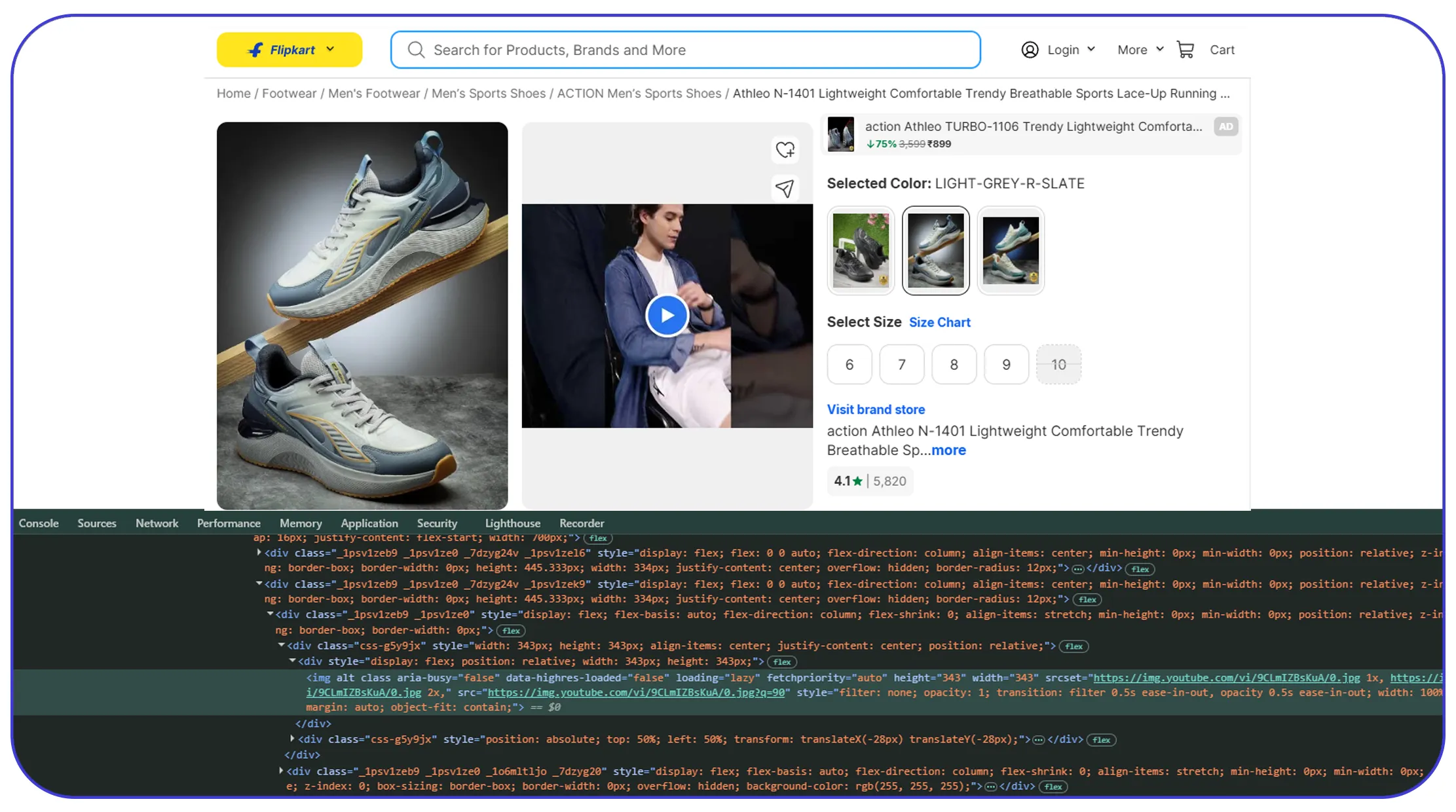
Task: Open the img src youtube URL link
Action: 636,692
